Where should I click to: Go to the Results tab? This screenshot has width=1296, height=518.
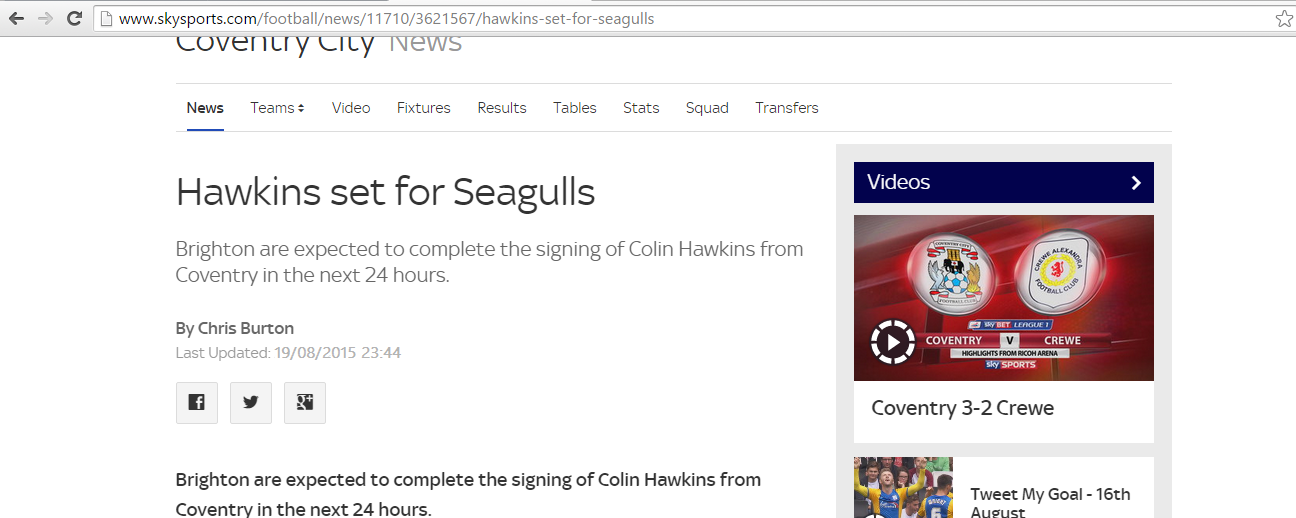[x=502, y=108]
